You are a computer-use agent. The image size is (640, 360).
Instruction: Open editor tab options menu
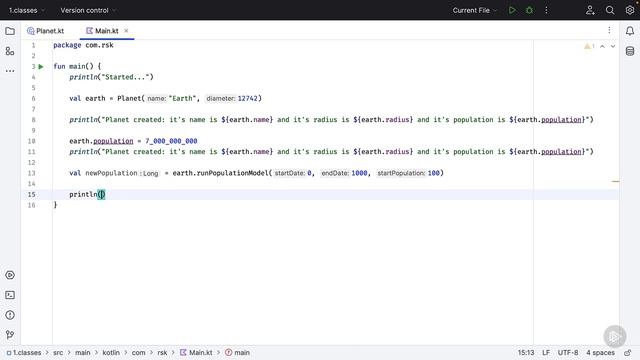click(609, 30)
